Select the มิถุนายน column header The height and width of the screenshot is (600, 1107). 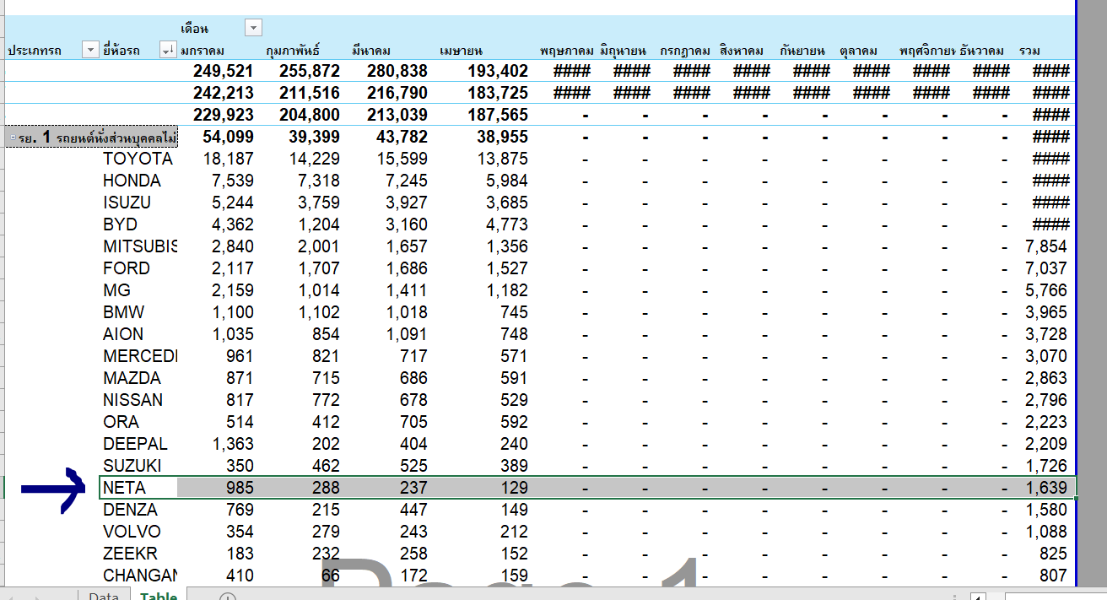[x=623, y=51]
